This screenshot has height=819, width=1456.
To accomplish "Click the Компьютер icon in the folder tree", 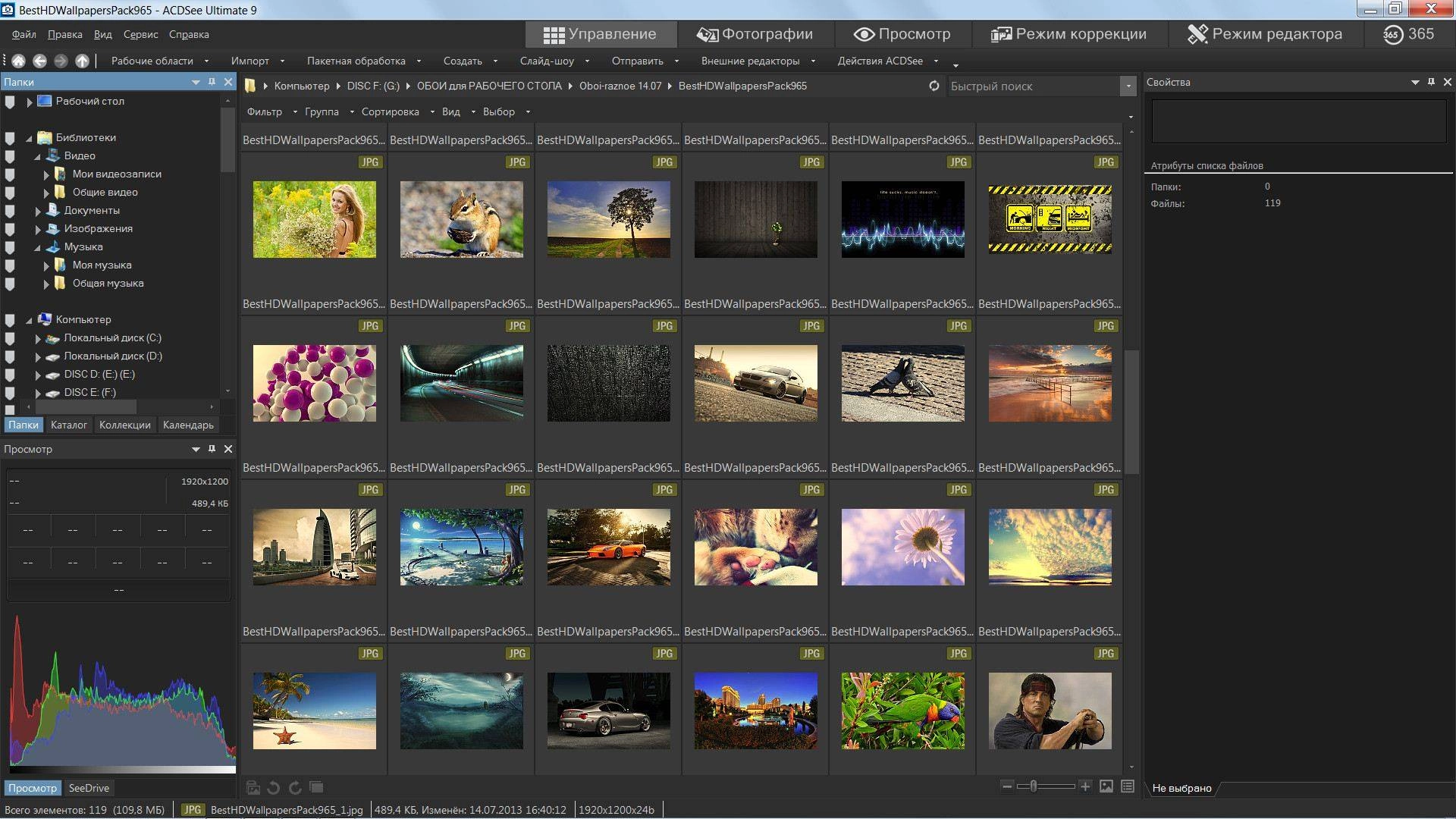I will click(45, 319).
